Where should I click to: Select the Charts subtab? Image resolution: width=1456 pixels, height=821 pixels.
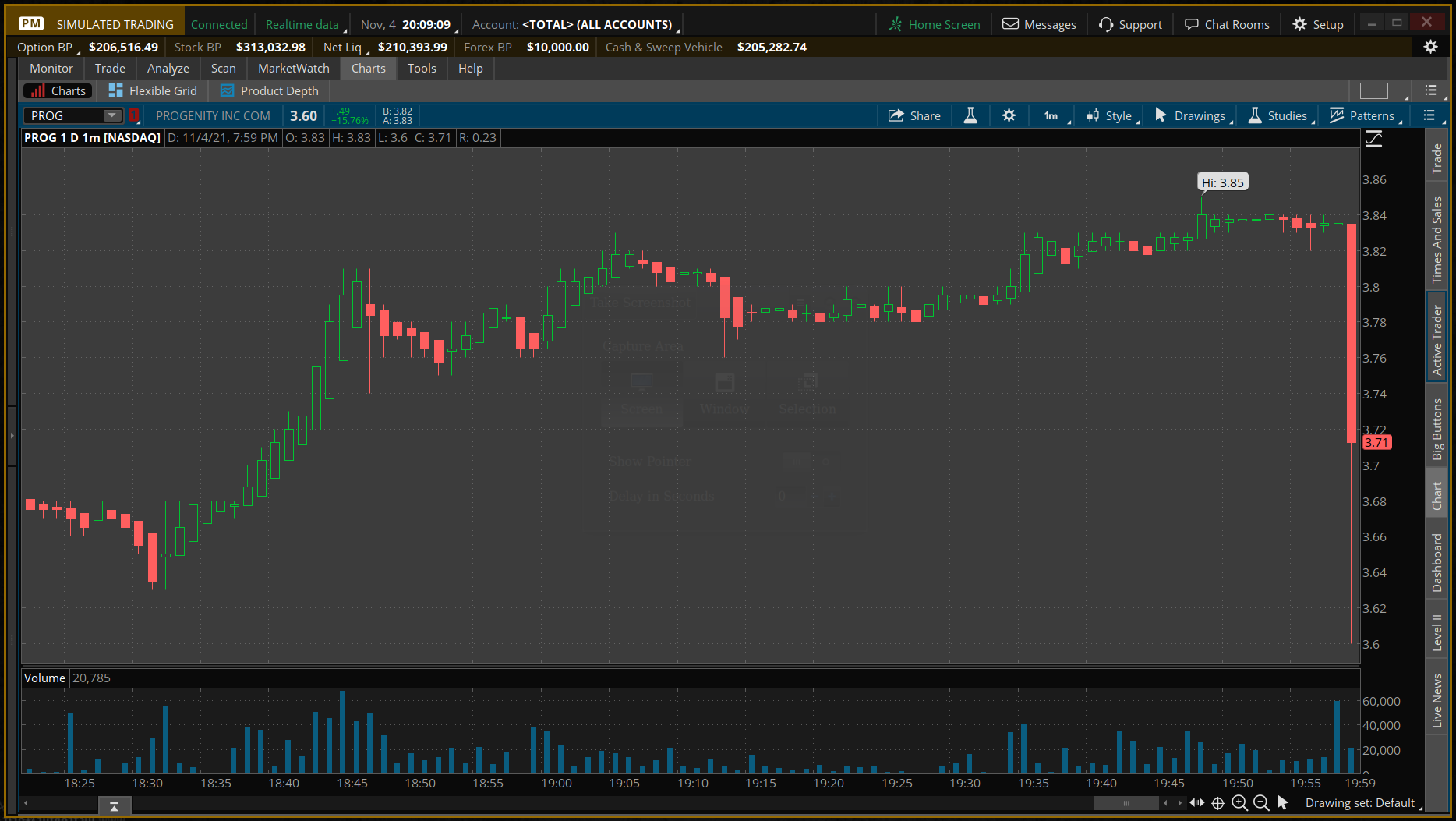(x=58, y=91)
